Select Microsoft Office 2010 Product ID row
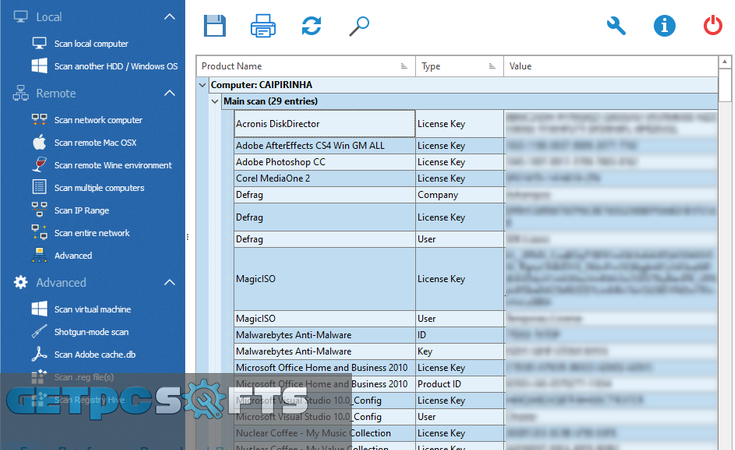 [476, 384]
